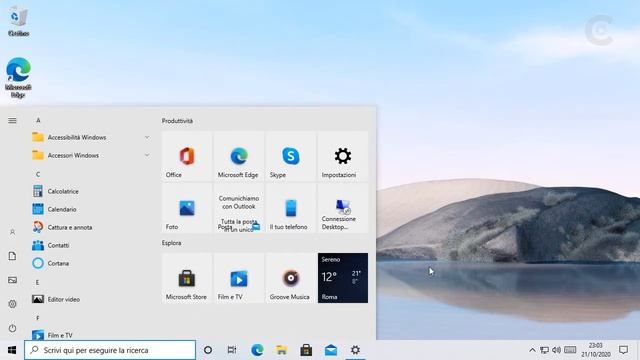640x360 pixels.
Task: Open the Groove Musica tile
Action: (291, 278)
